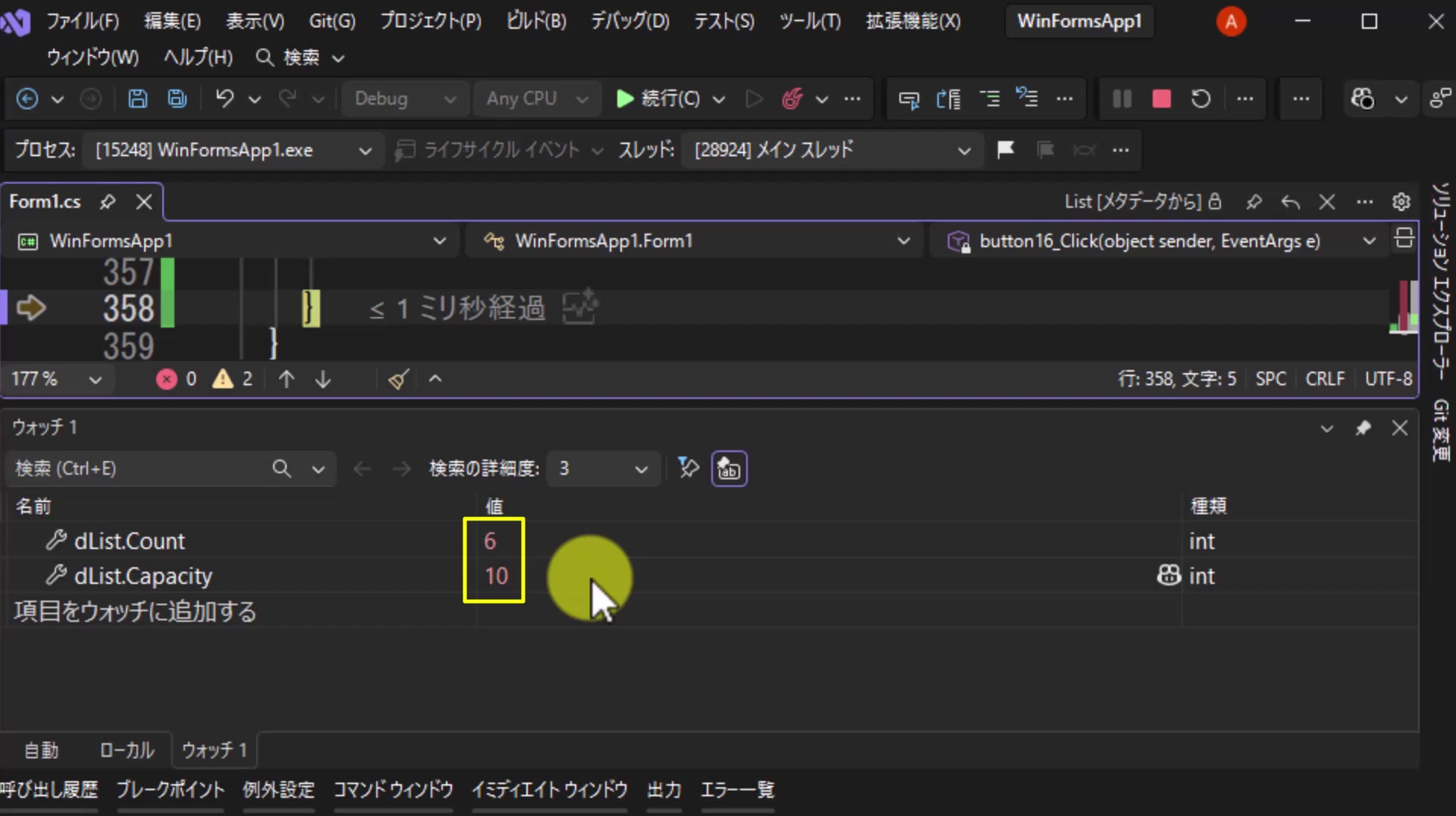Screen dimensions: 1456x816
Task: Go to the next issue arrow
Action: (323, 378)
